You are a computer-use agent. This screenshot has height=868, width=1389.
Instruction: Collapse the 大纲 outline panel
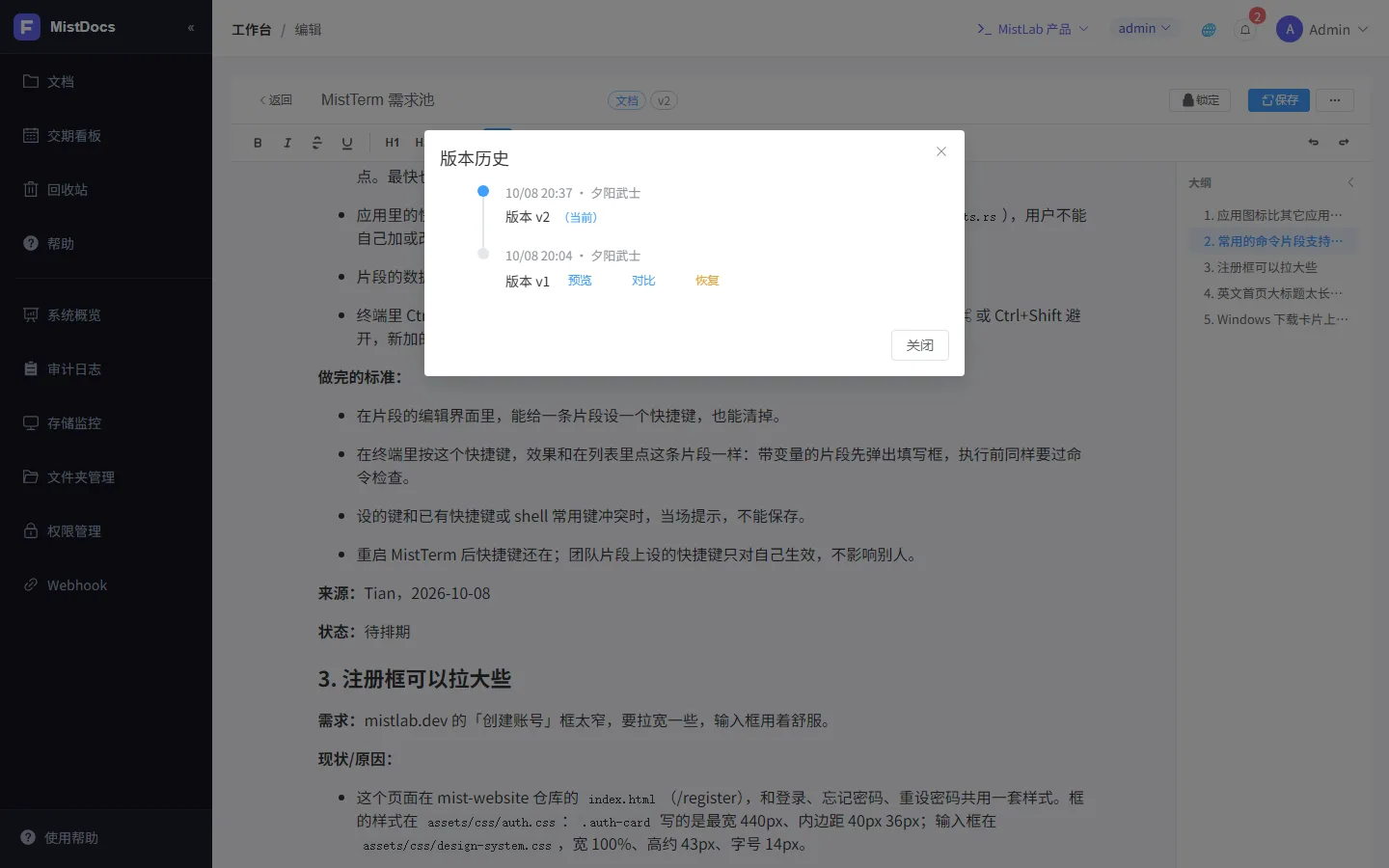click(x=1350, y=182)
